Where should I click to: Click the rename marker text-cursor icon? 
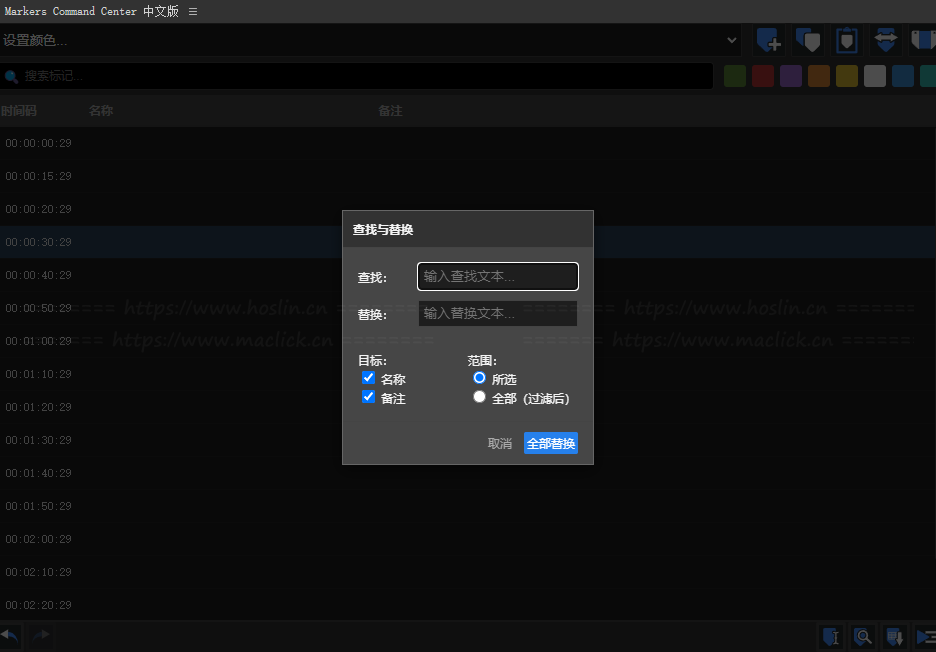pos(830,636)
